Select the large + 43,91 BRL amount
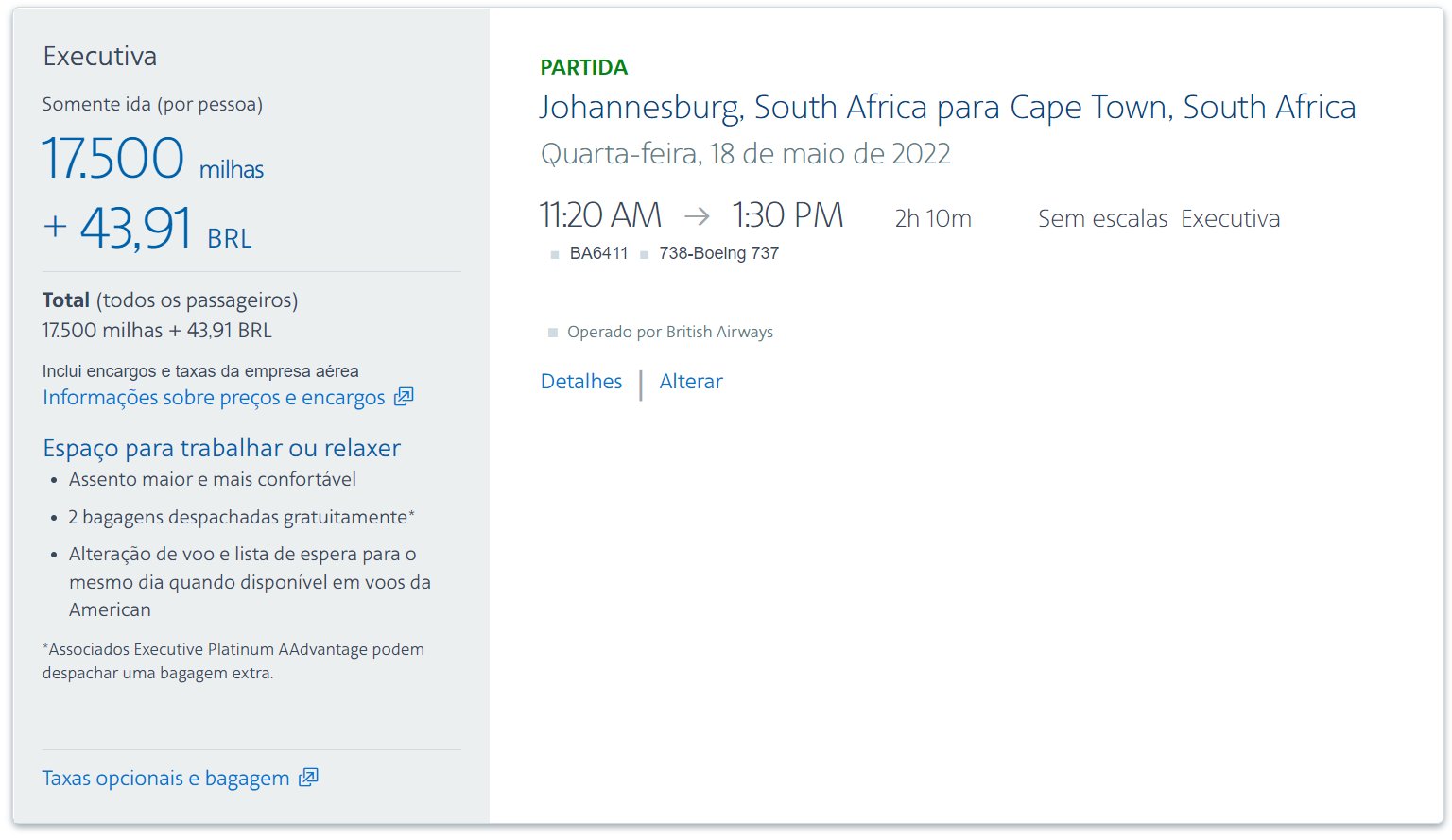 coord(147,230)
